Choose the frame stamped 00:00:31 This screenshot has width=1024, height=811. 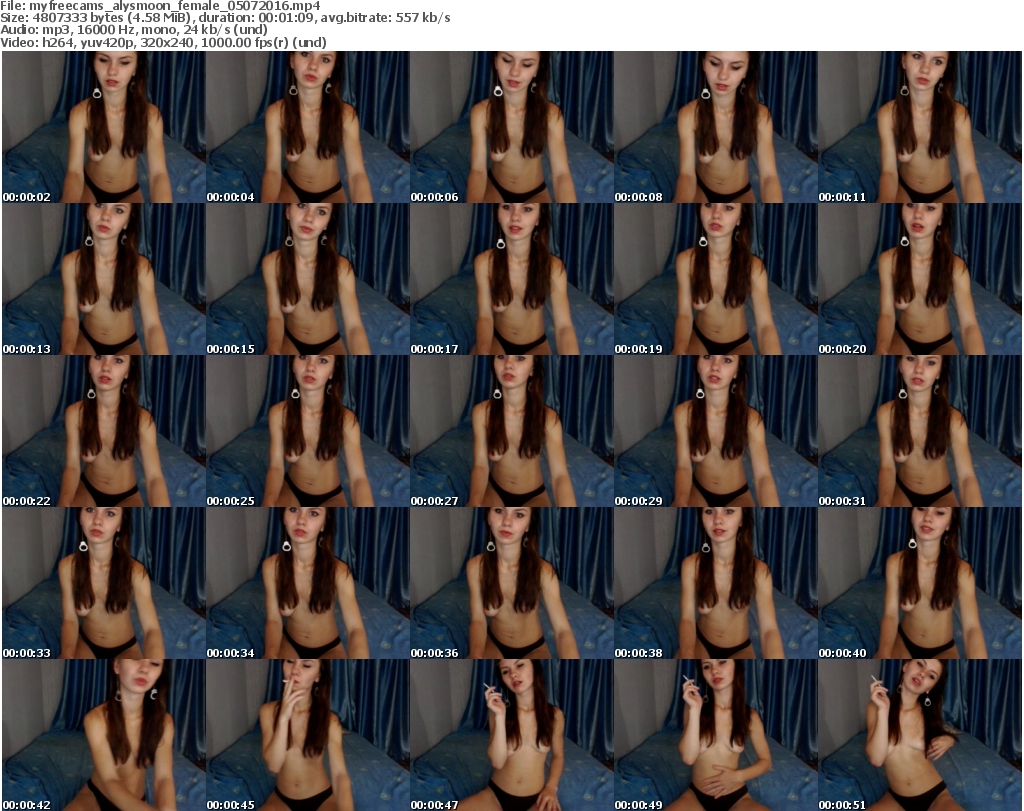tap(920, 432)
